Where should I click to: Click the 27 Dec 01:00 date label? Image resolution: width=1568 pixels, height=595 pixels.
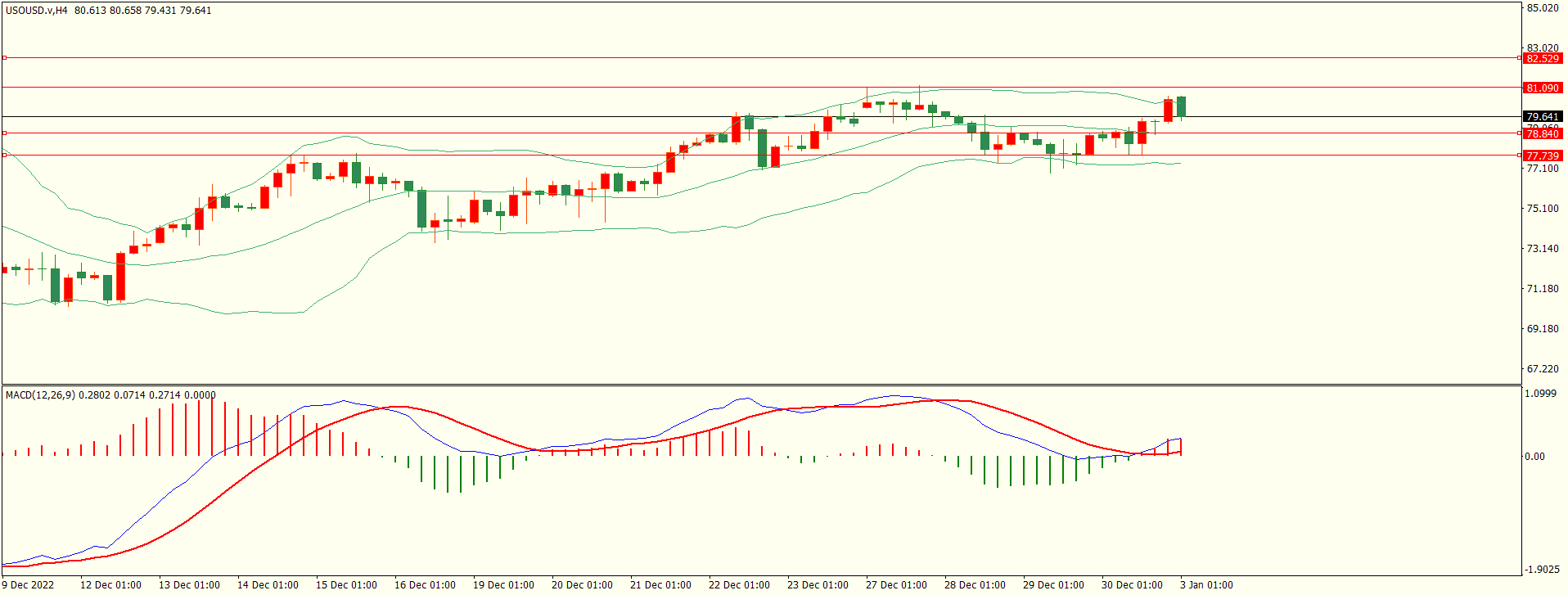(896, 585)
